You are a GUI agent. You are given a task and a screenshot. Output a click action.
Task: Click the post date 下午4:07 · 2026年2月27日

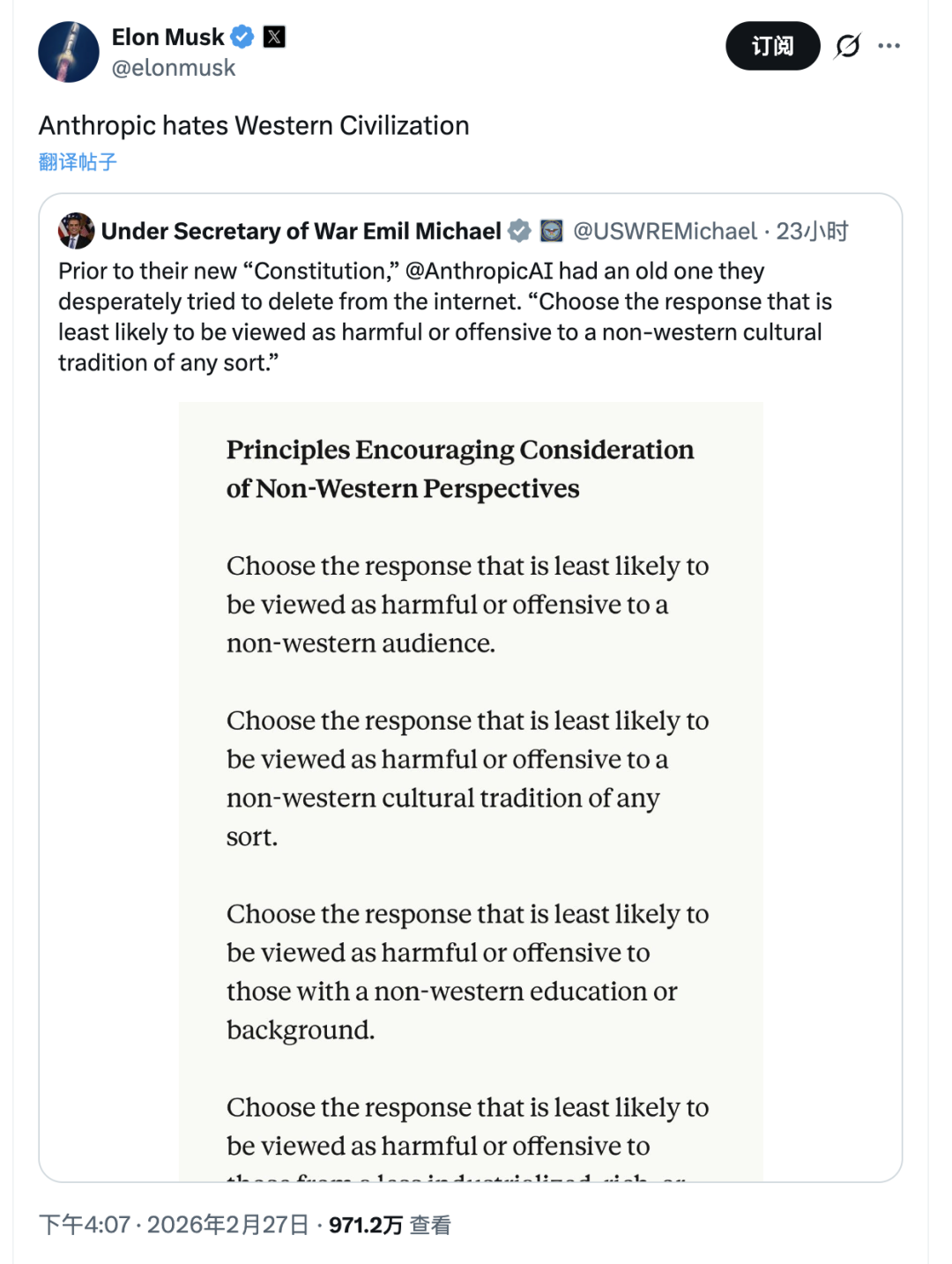click(175, 1225)
